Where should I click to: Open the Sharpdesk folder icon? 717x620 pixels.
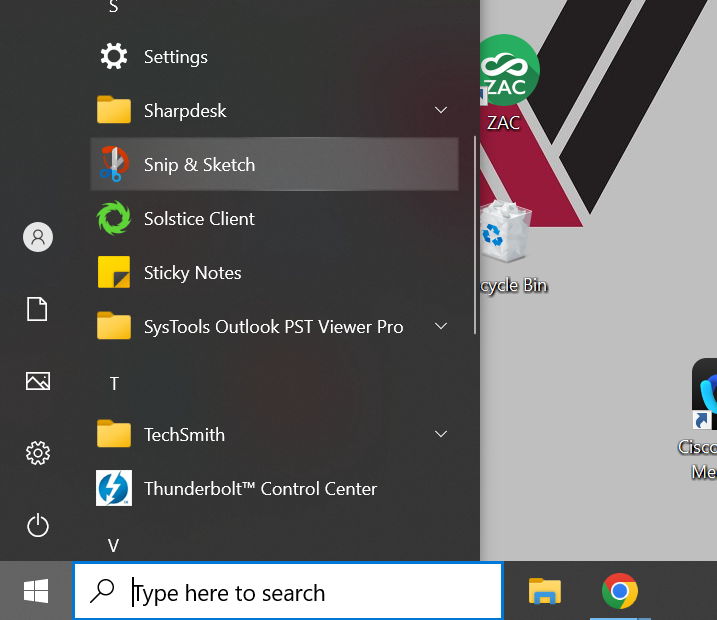113,110
